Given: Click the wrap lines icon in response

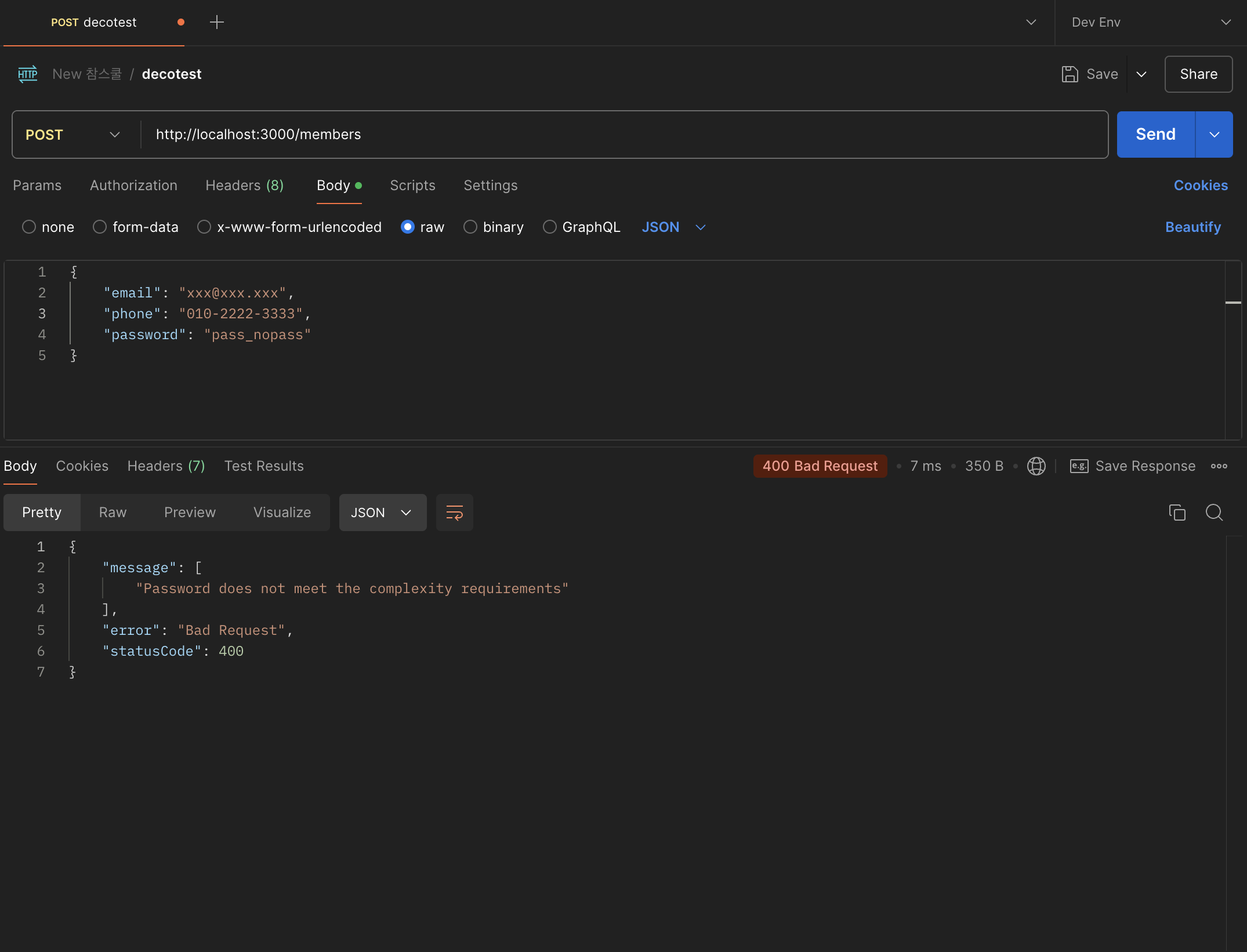Looking at the screenshot, I should (454, 513).
